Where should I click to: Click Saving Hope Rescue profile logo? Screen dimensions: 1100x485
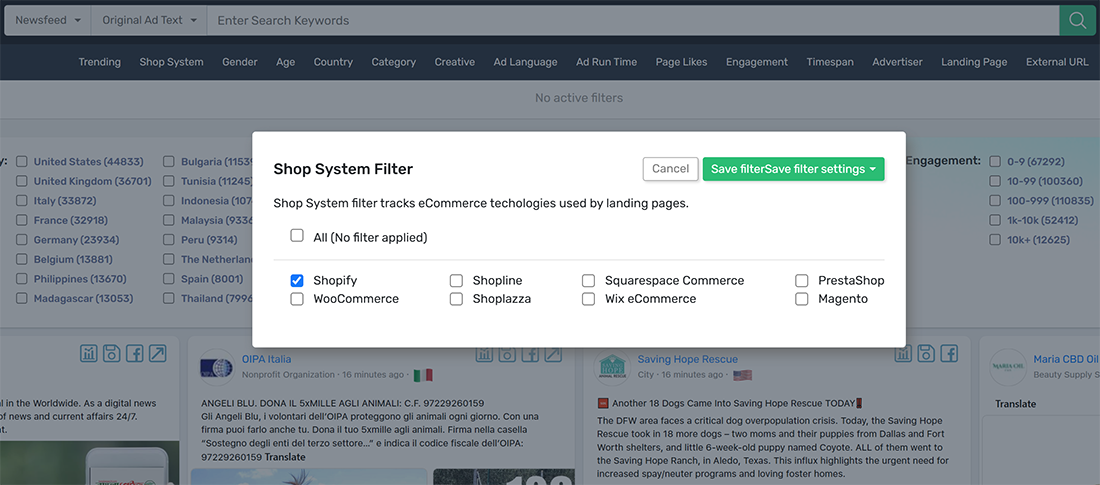point(612,367)
